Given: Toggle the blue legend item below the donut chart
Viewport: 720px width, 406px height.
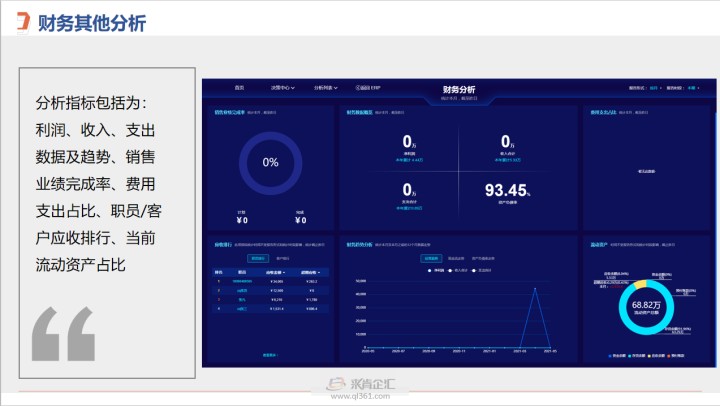Looking at the screenshot, I should (617, 355).
